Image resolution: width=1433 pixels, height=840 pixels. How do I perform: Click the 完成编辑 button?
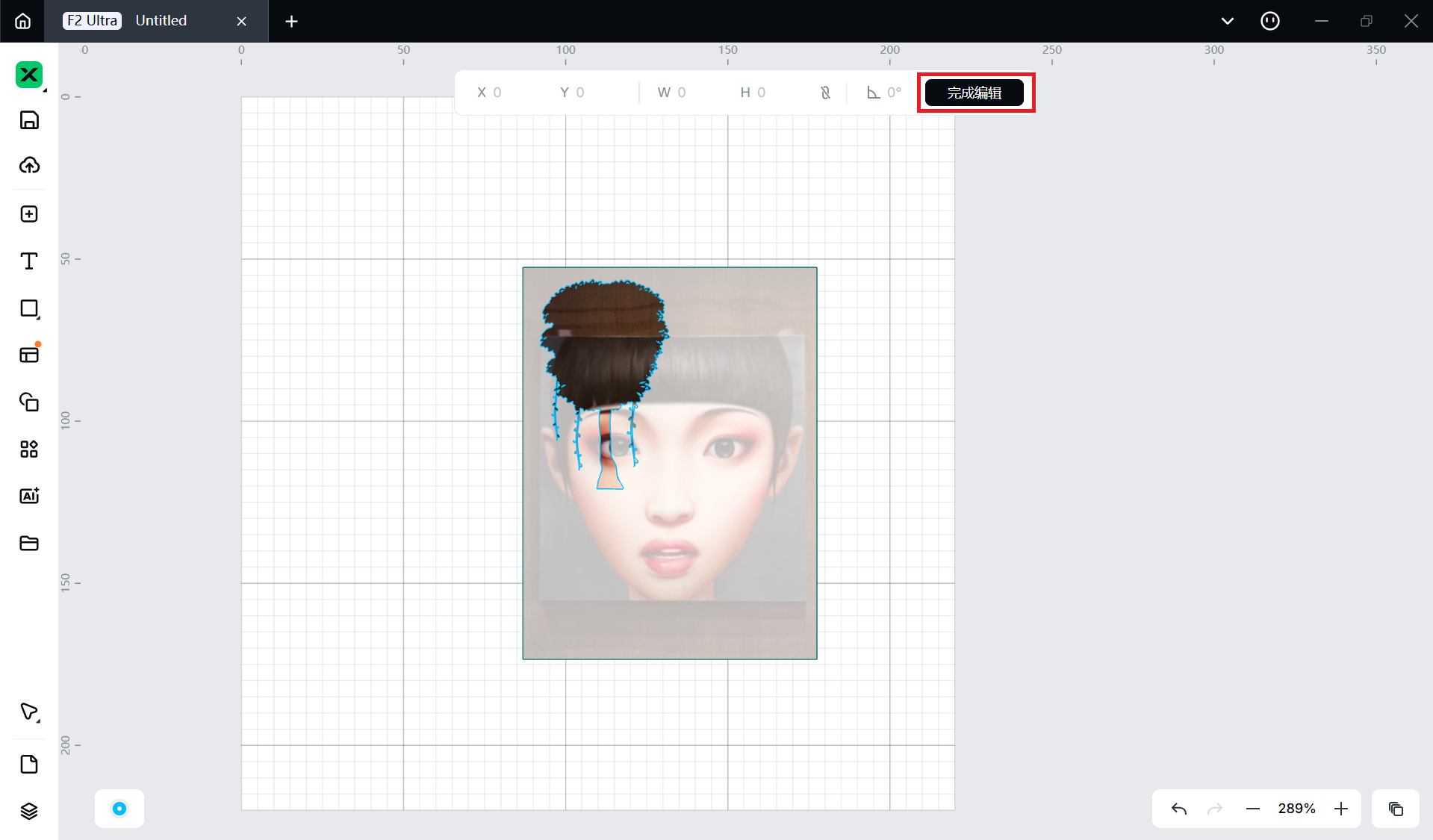pos(974,93)
